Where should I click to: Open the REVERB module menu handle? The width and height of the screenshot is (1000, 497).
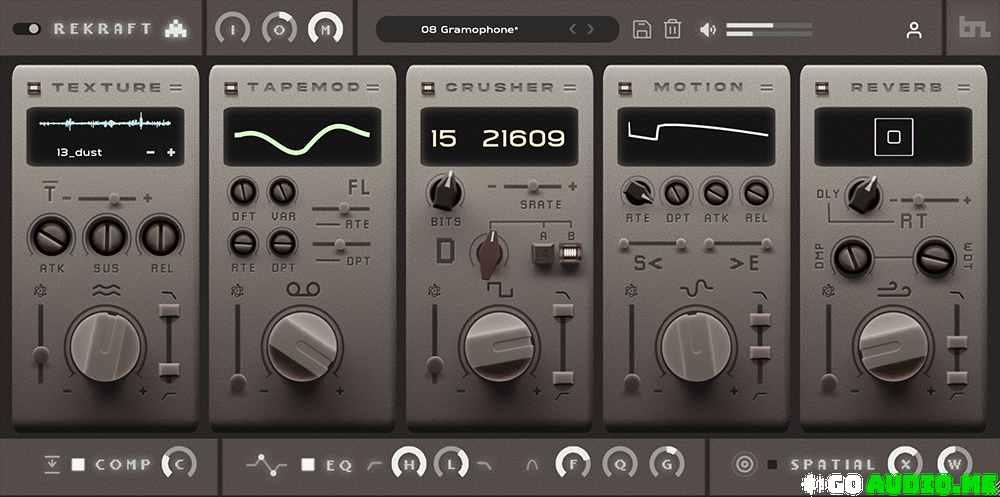tap(964, 88)
